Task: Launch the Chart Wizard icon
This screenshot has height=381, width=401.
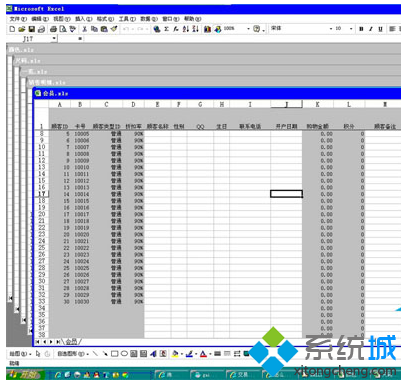Action: tap(208, 29)
